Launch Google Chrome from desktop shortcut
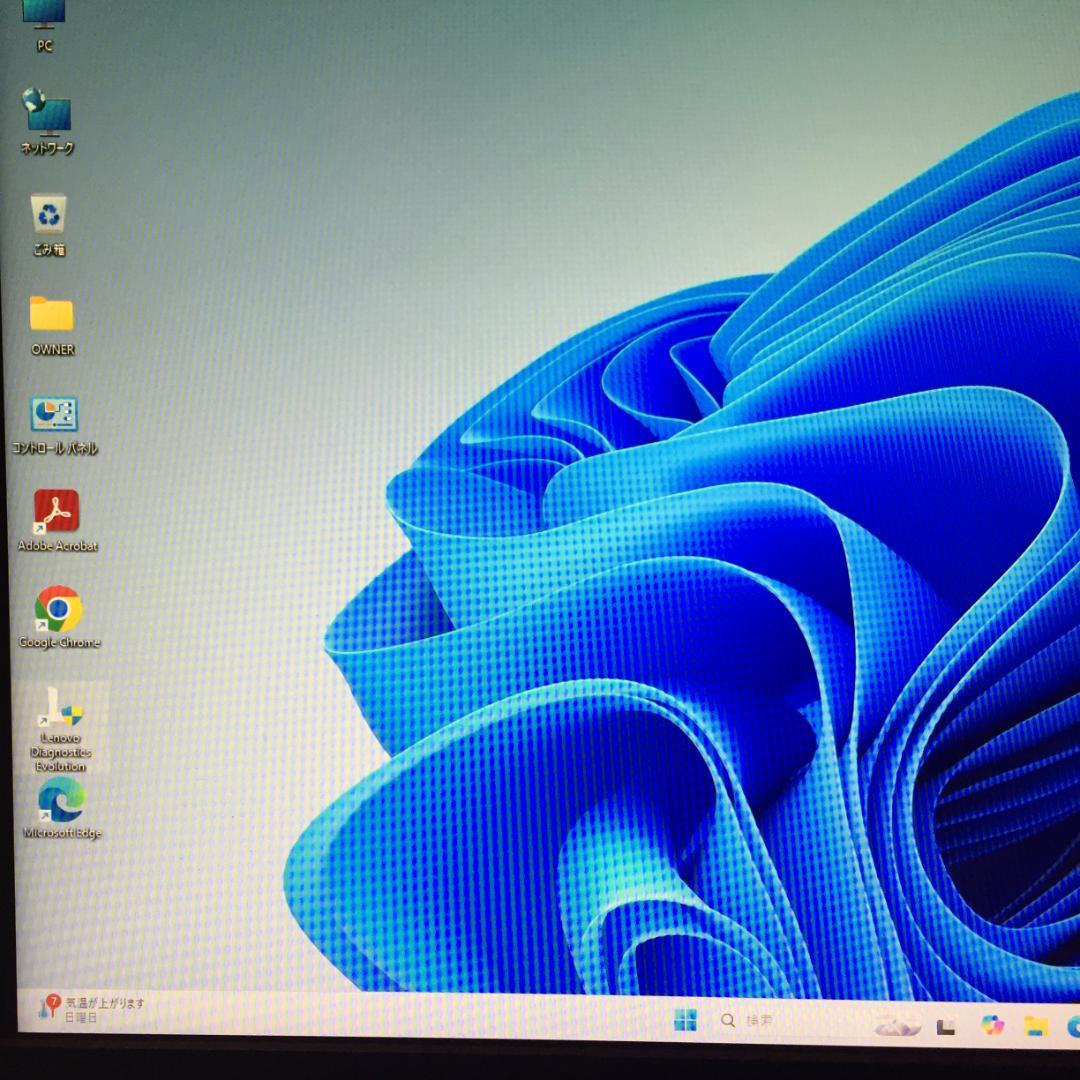 (x=58, y=610)
